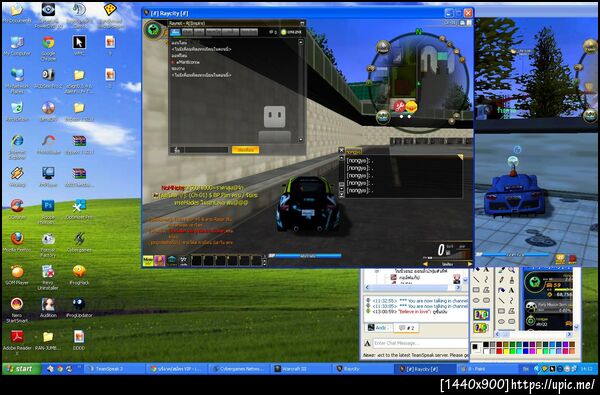Screen dimensions: 600x395
Task: Select the Airbrush tool in Paint
Action: click(501, 291)
